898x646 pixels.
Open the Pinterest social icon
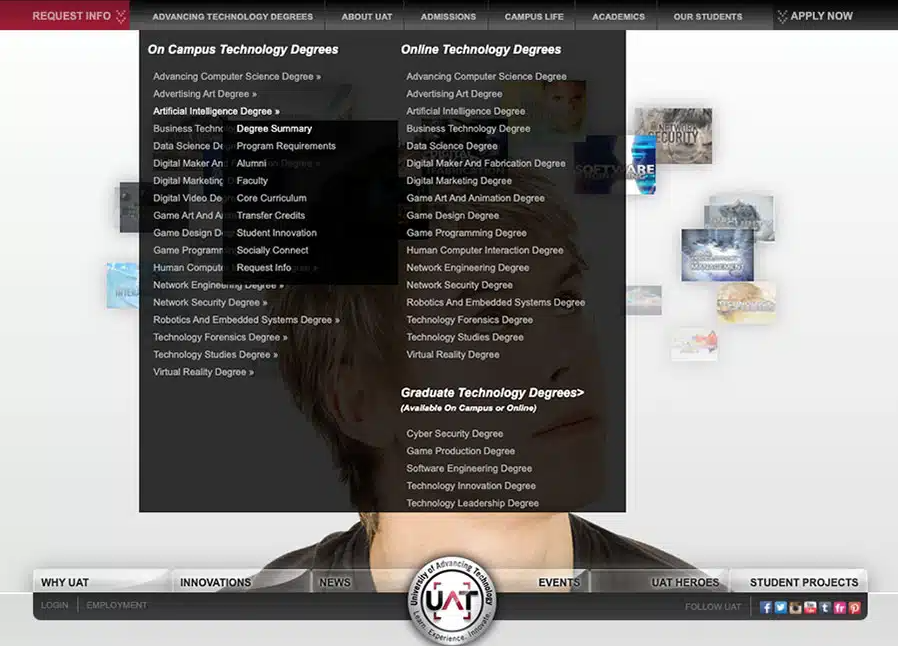point(854,607)
